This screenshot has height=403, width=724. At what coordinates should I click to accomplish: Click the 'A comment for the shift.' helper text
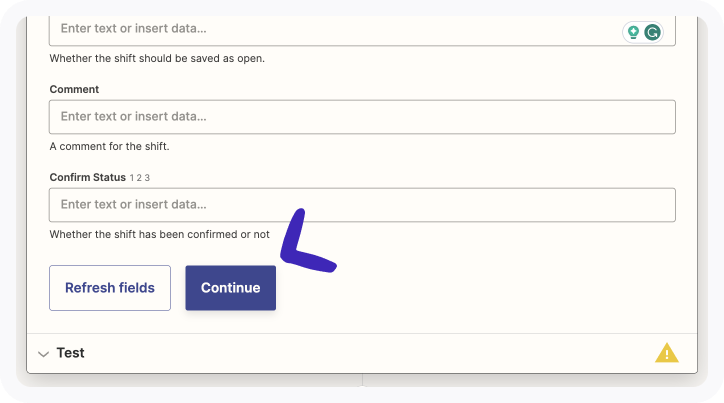click(109, 146)
